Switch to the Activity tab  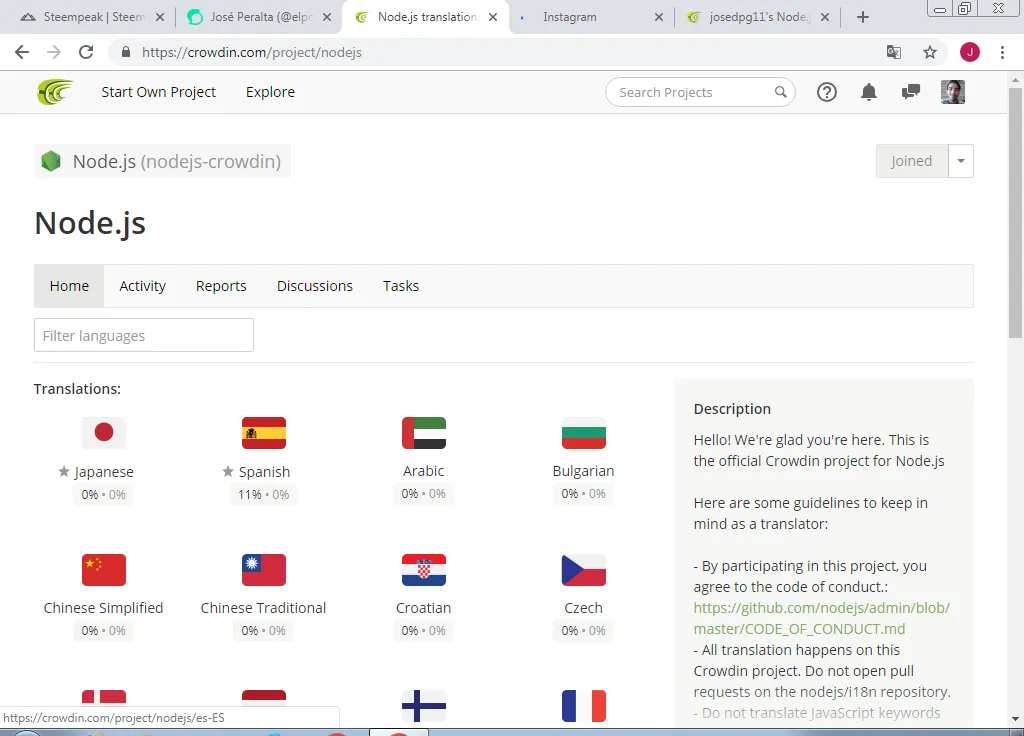point(142,286)
